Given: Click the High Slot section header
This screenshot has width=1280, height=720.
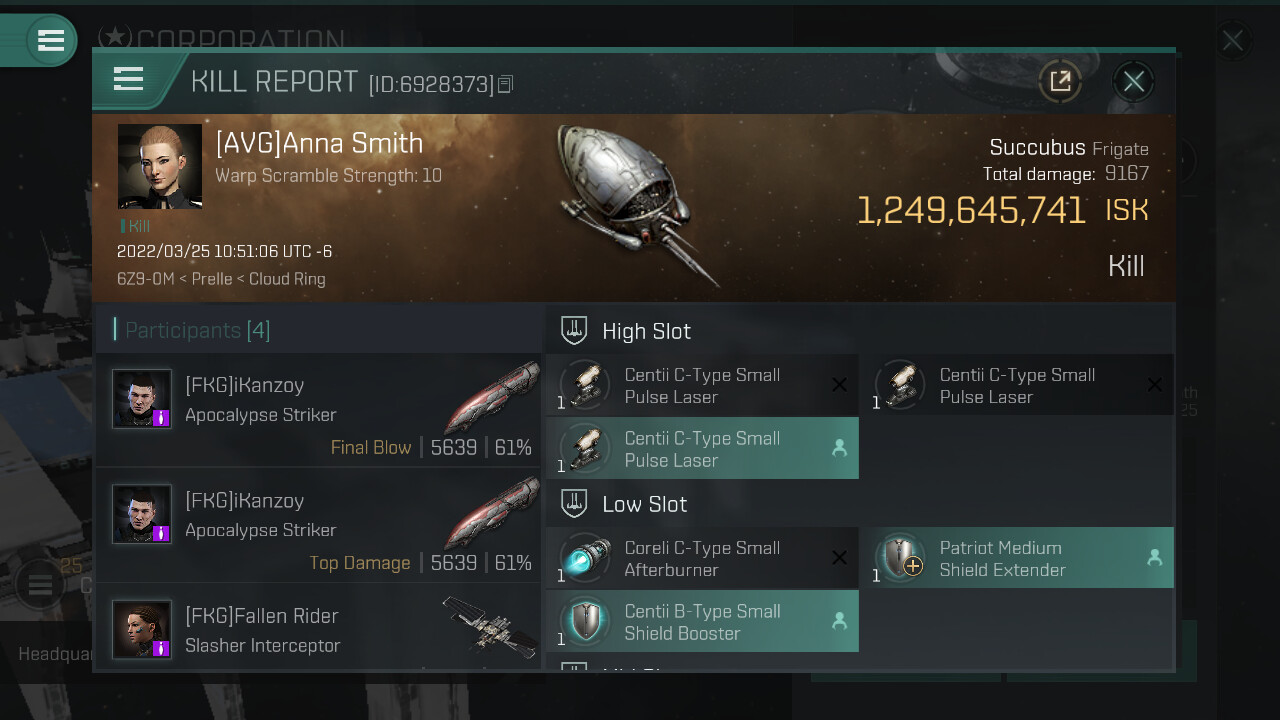Looking at the screenshot, I should click(x=645, y=331).
